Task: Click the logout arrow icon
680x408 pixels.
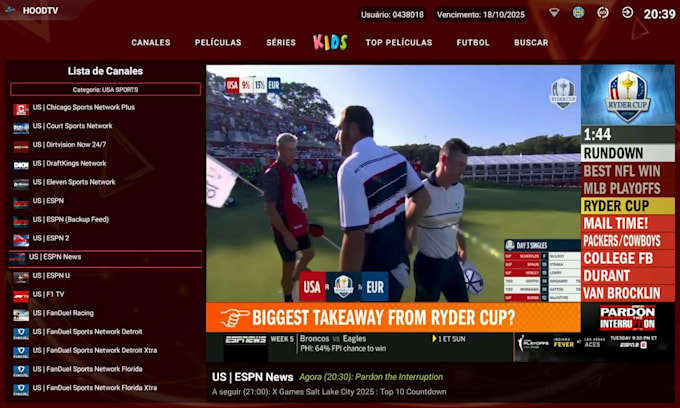Action: click(627, 13)
